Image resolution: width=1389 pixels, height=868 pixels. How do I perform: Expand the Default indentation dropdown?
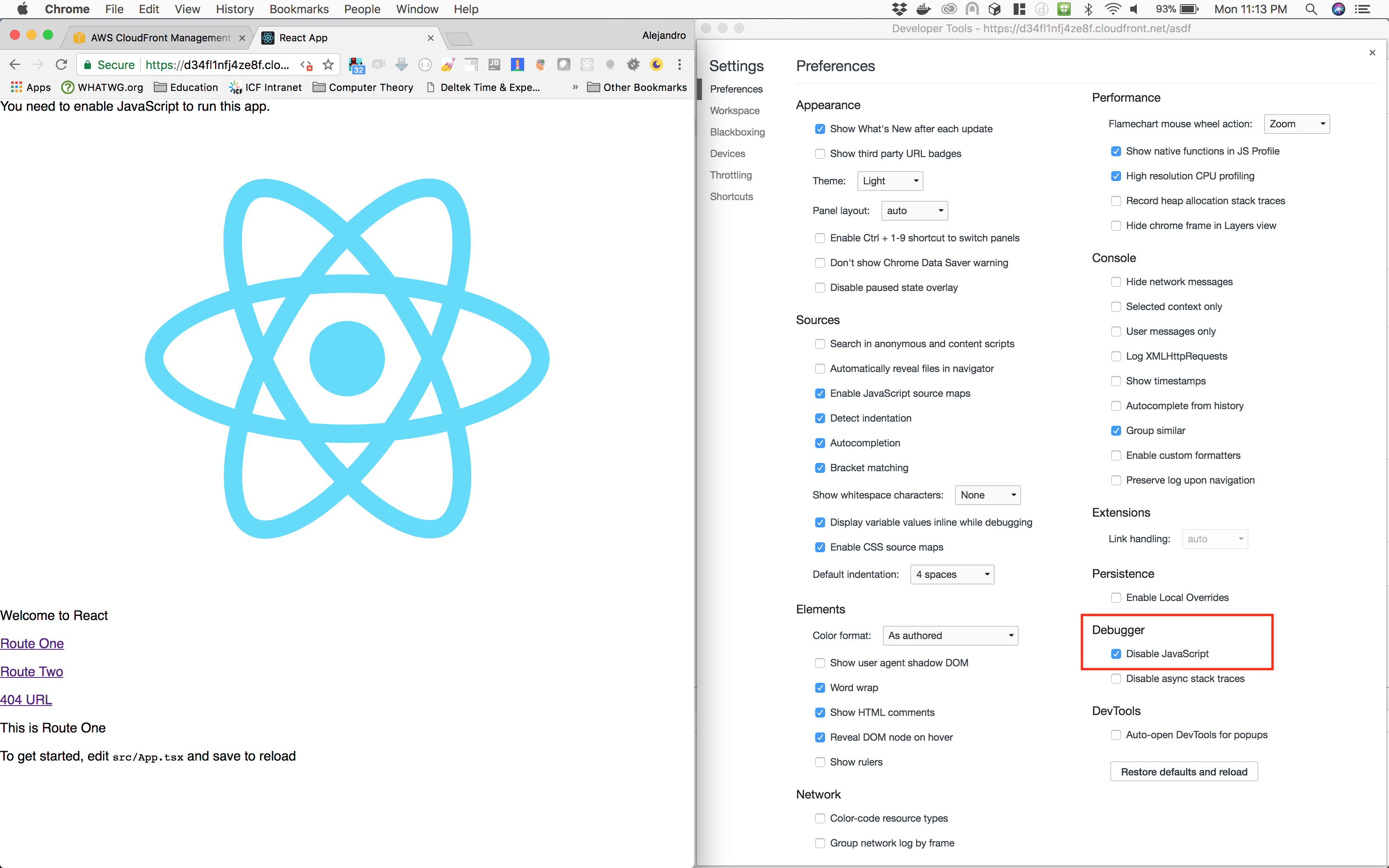coord(952,575)
